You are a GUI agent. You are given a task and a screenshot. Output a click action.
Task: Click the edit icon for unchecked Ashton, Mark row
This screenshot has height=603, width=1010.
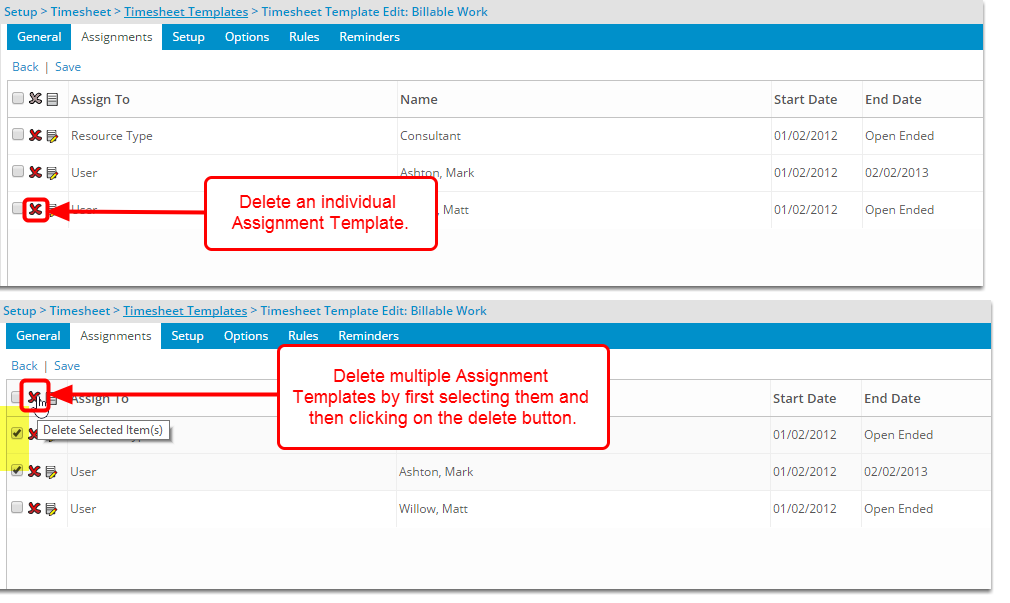pos(52,173)
